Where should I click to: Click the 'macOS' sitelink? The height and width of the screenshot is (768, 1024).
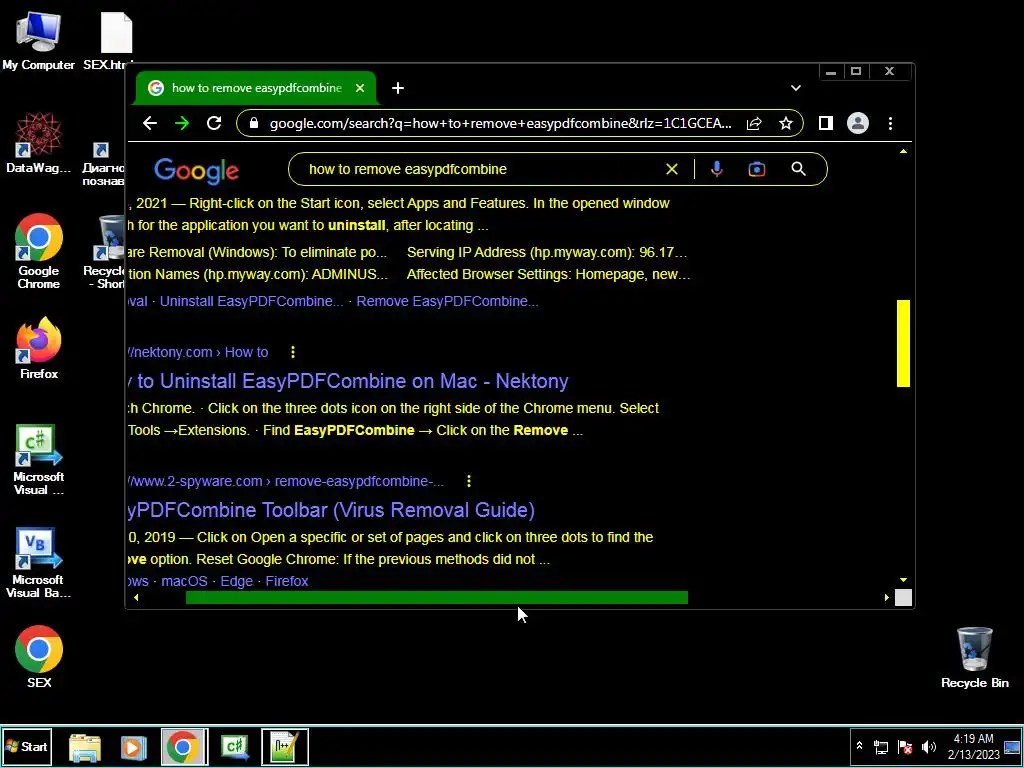click(184, 581)
